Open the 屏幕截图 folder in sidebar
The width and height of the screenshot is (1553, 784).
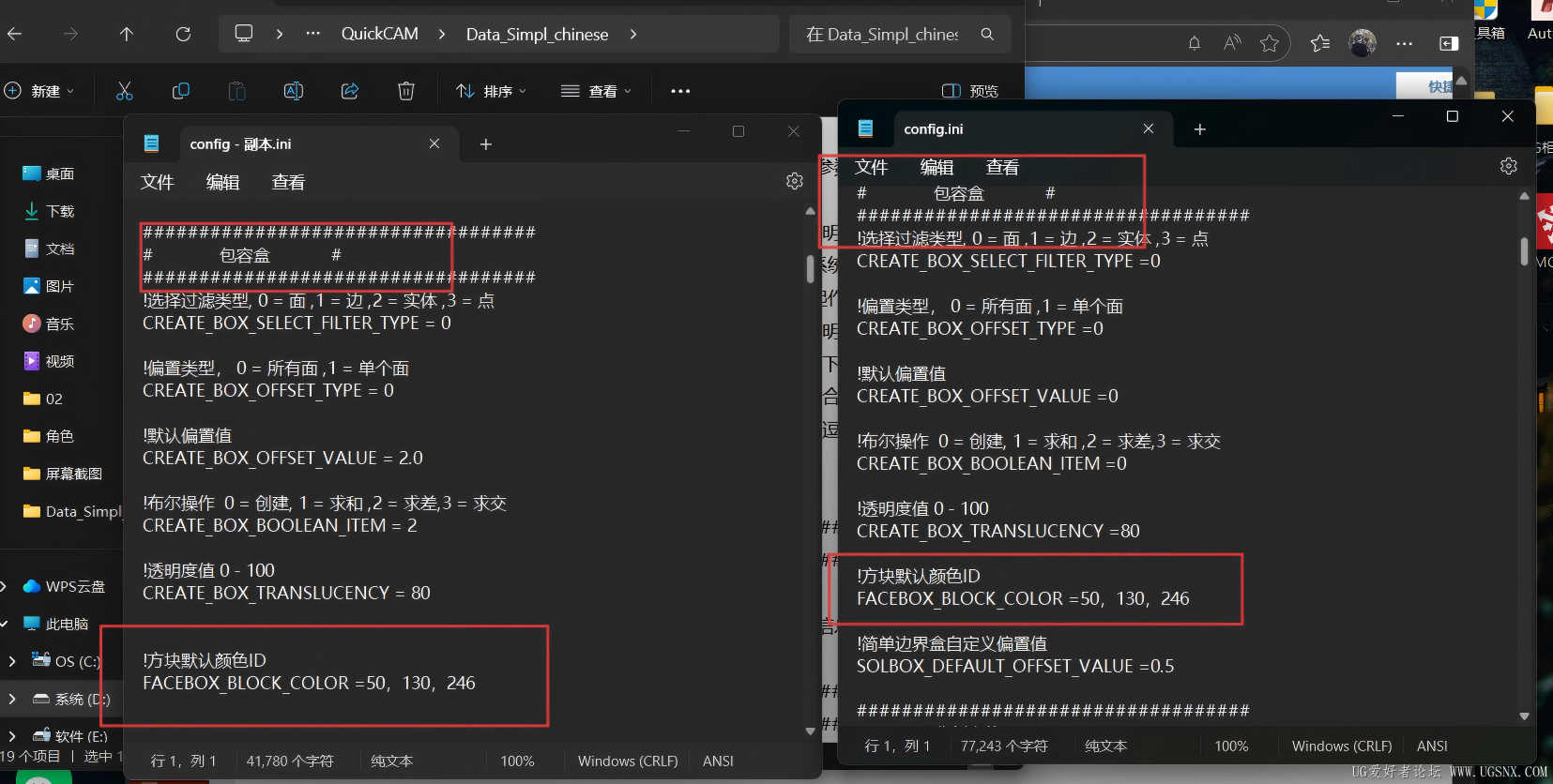(63, 474)
